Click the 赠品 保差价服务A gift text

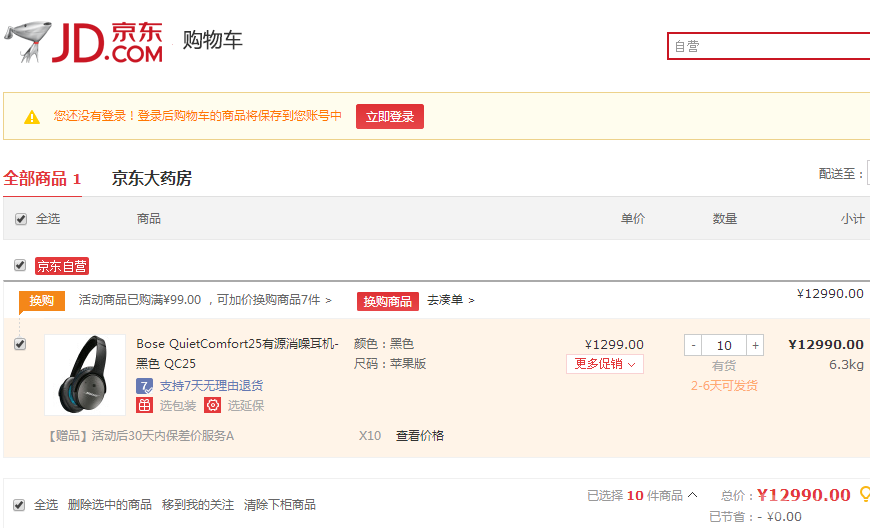(139, 436)
